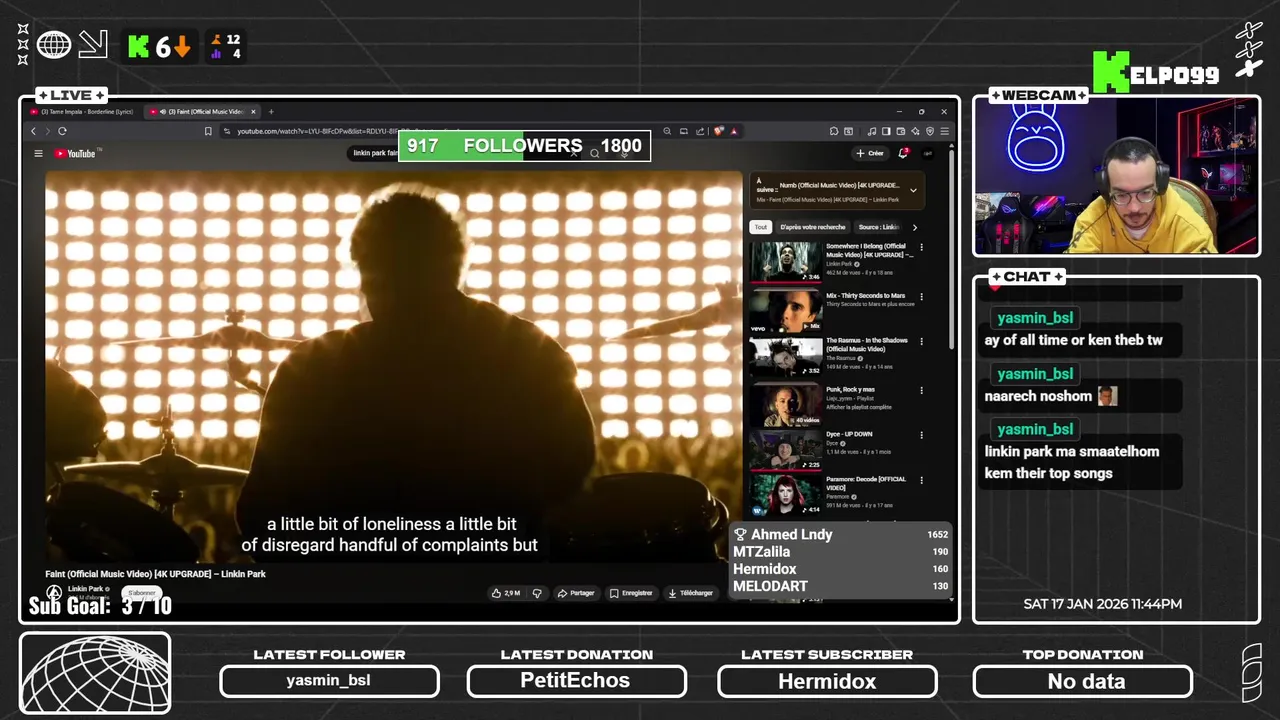
Task: Click the 'S'abonner' subscribe button
Action: point(143,593)
